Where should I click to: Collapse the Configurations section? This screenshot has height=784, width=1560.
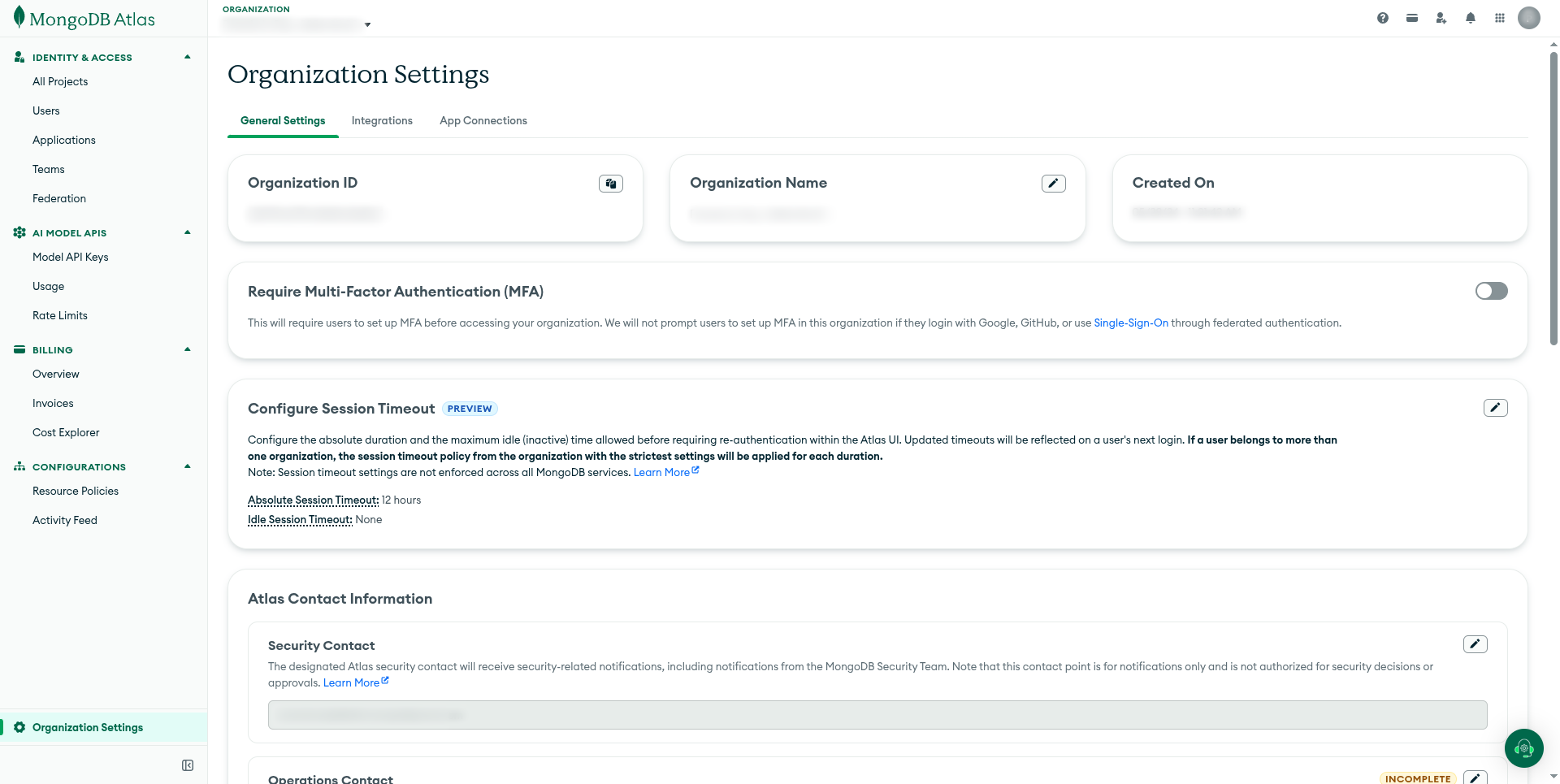188,466
